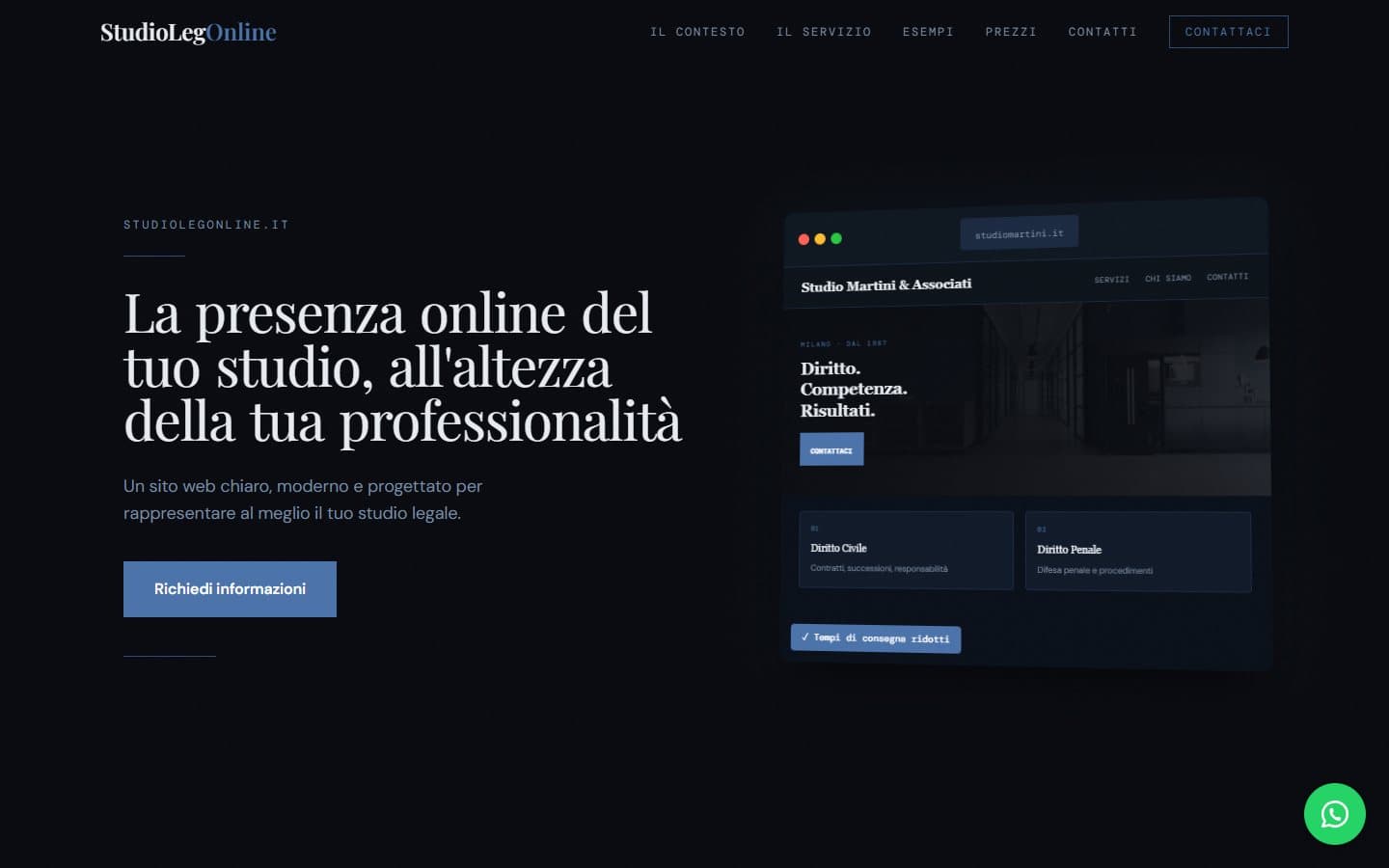Viewport: 1389px width, 868px height.
Task: Open the Esempi nav link
Action: 928,32
